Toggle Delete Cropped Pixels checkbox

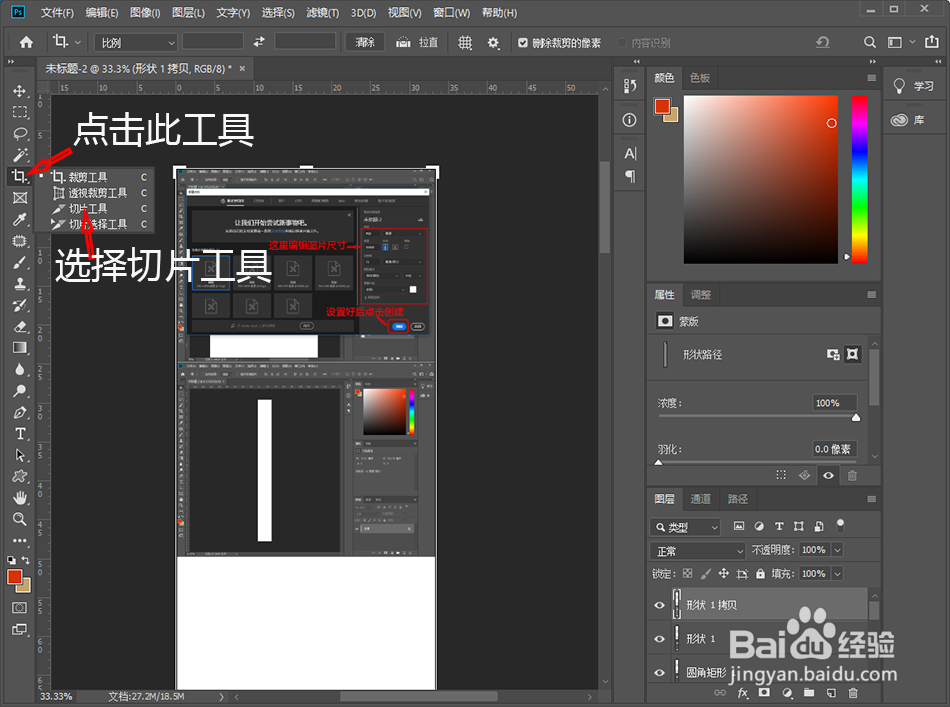523,42
